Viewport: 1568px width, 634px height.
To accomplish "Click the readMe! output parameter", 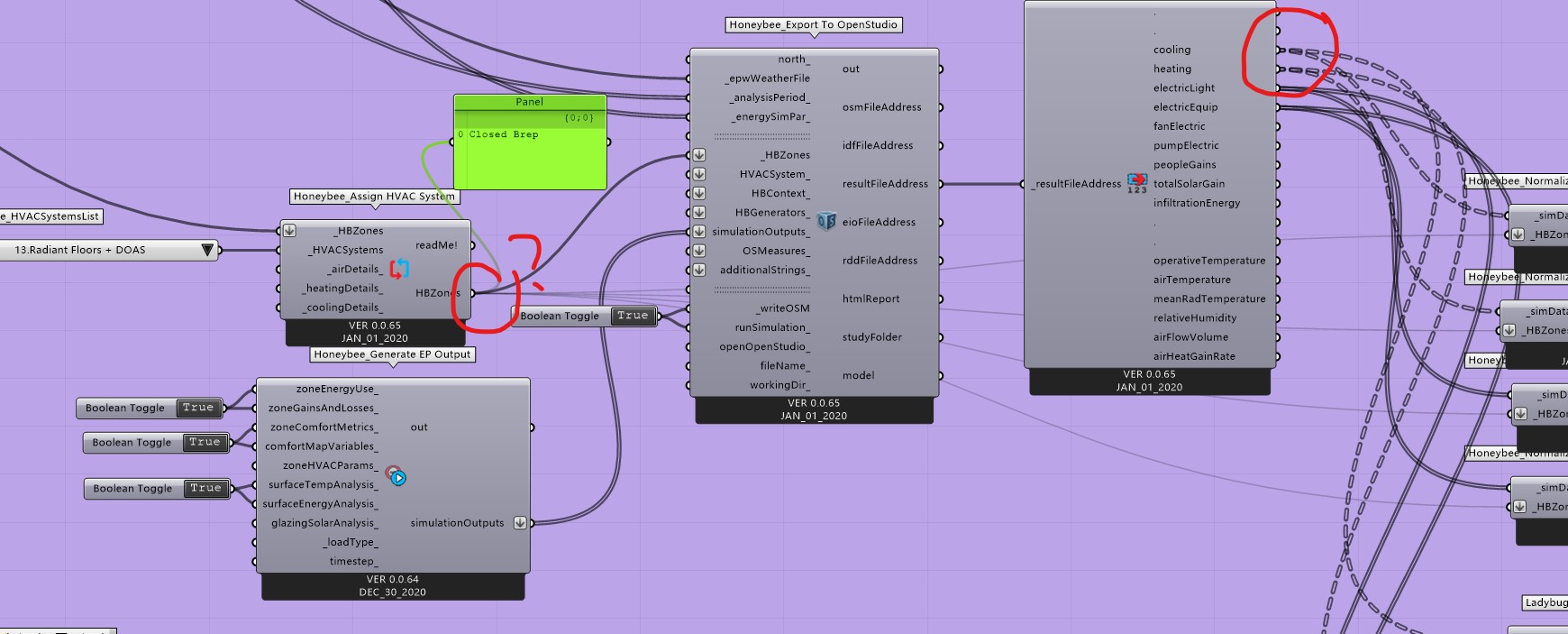I will (436, 245).
